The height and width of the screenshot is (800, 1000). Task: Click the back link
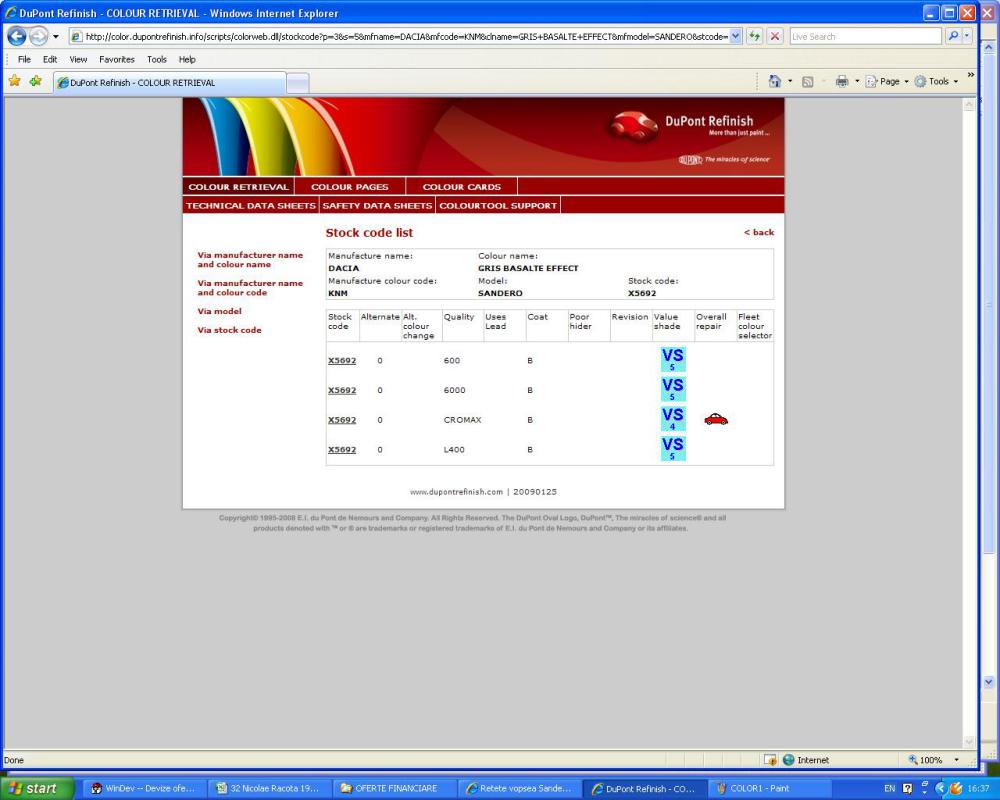point(759,233)
